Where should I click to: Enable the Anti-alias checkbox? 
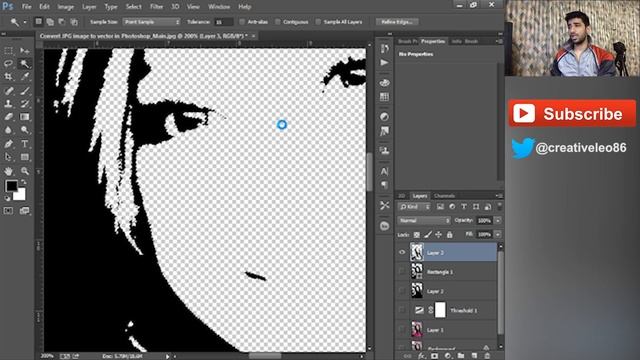[242, 22]
